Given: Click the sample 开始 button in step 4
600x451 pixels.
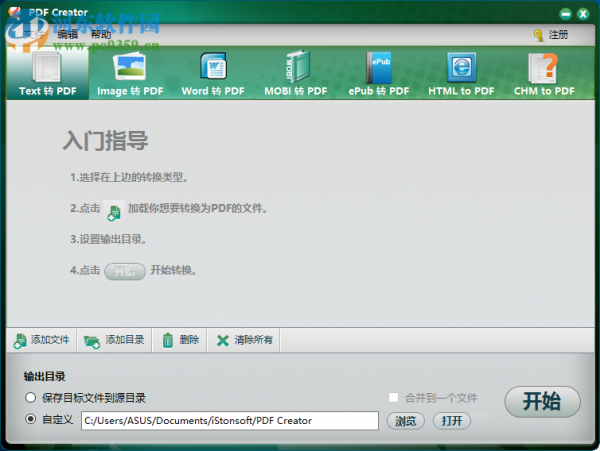Looking at the screenshot, I should (x=125, y=271).
